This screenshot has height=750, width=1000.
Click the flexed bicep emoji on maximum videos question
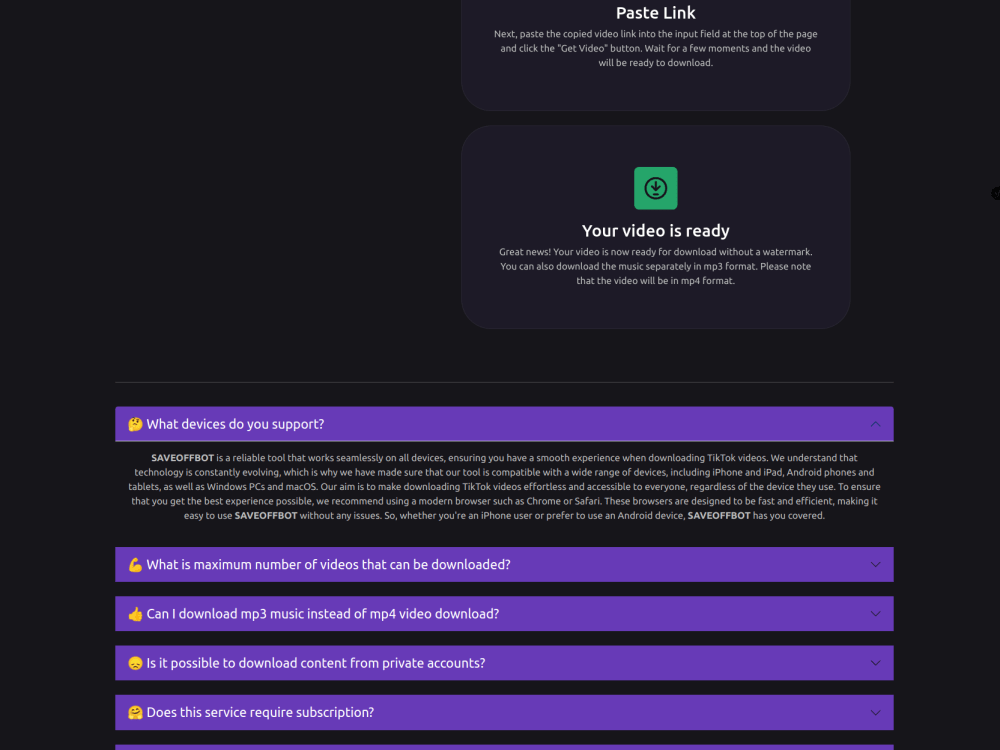point(134,564)
